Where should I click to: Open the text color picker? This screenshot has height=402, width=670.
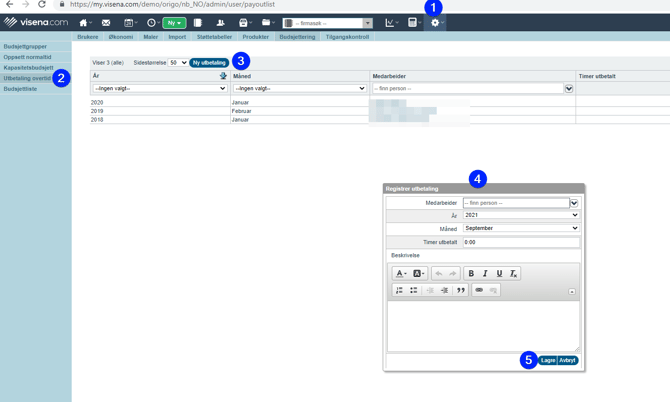[400, 273]
